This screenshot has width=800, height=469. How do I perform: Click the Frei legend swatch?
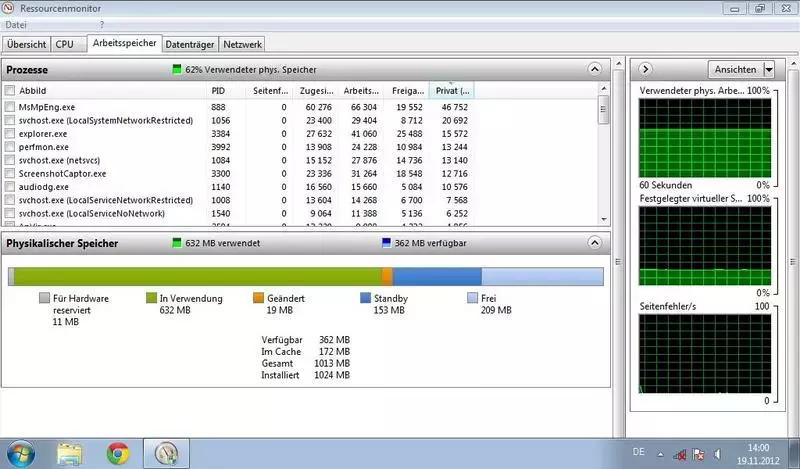tap(472, 298)
